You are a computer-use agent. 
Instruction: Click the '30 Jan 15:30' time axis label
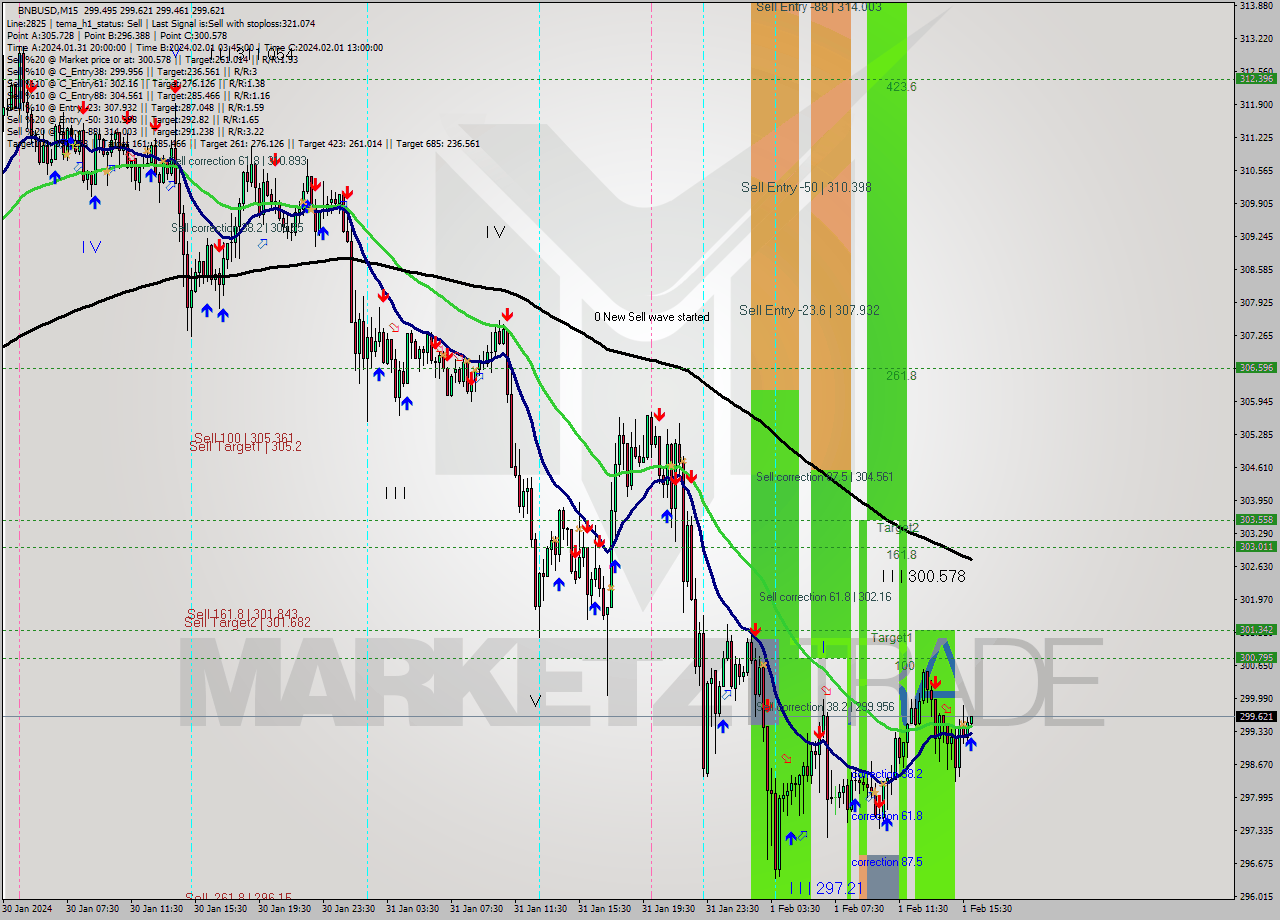click(220, 909)
